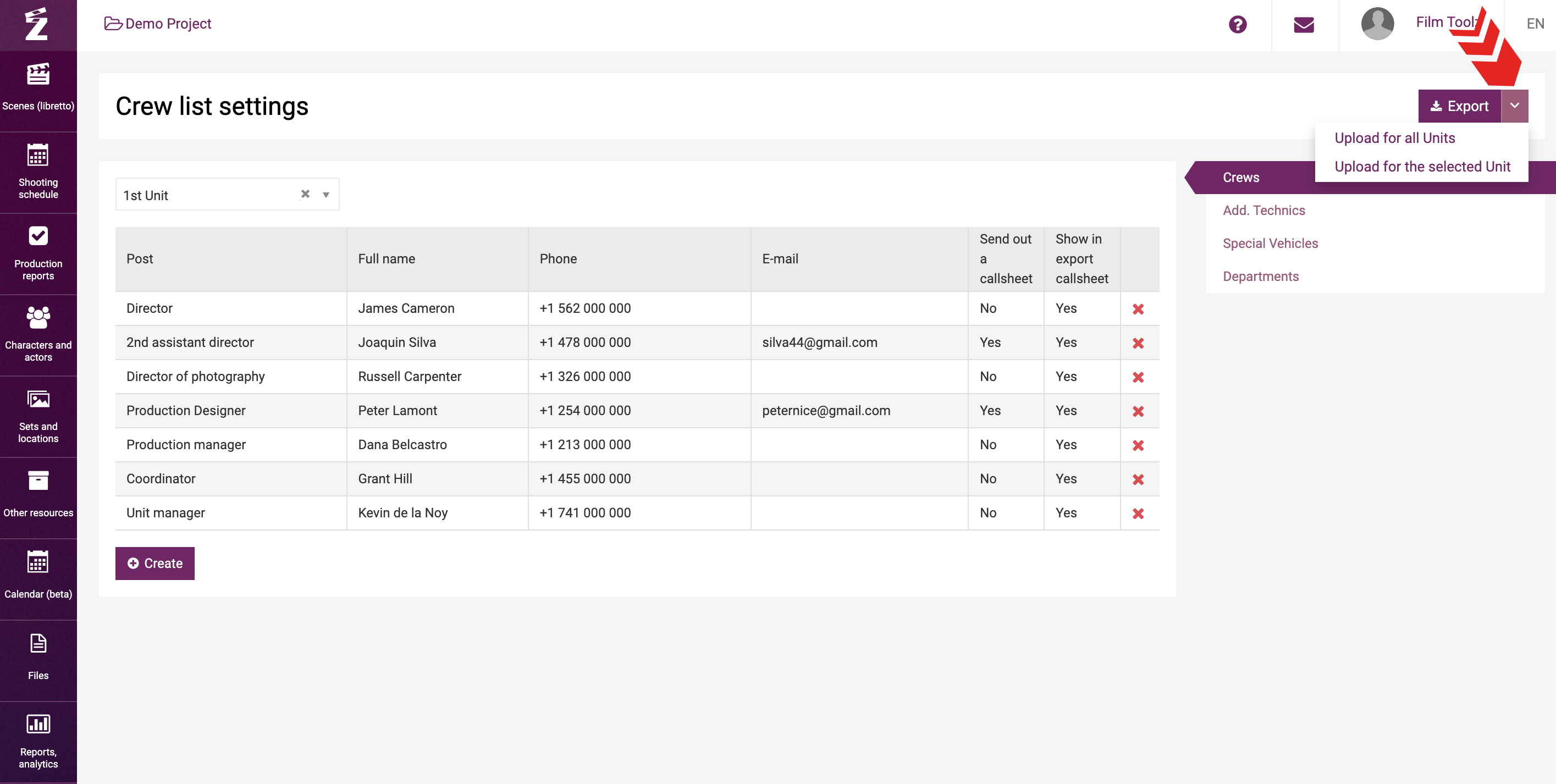
Task: Click the help question mark icon
Action: (x=1237, y=24)
